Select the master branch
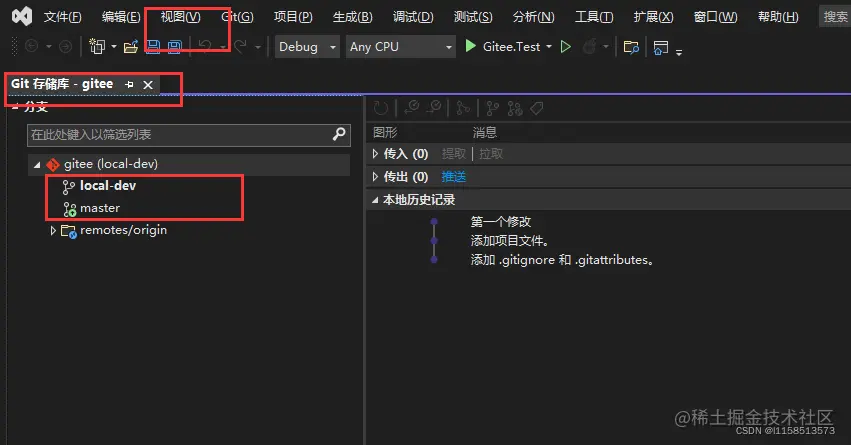 [100, 208]
